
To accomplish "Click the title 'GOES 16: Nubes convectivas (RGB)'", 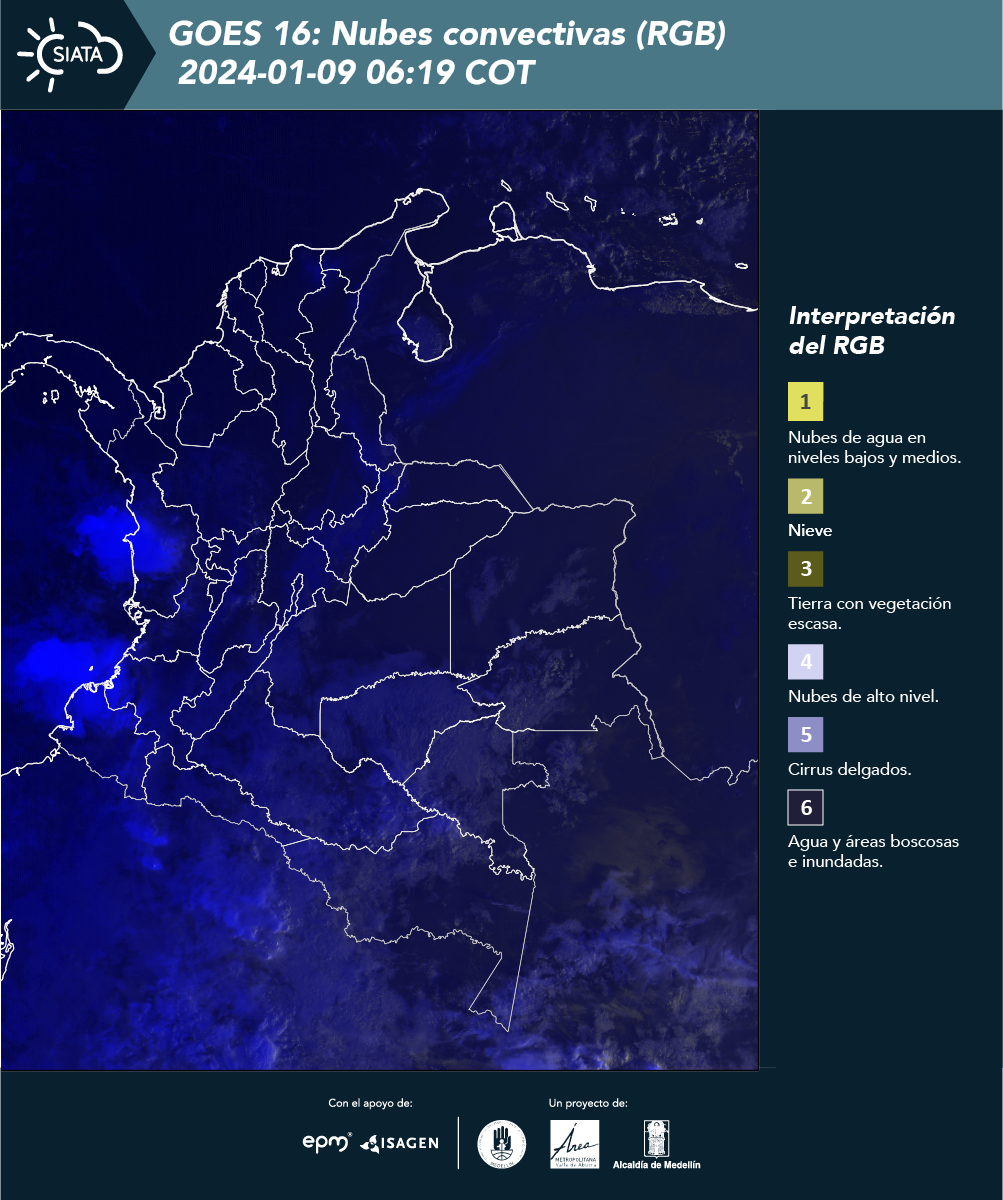I will pyautogui.click(x=447, y=34).
